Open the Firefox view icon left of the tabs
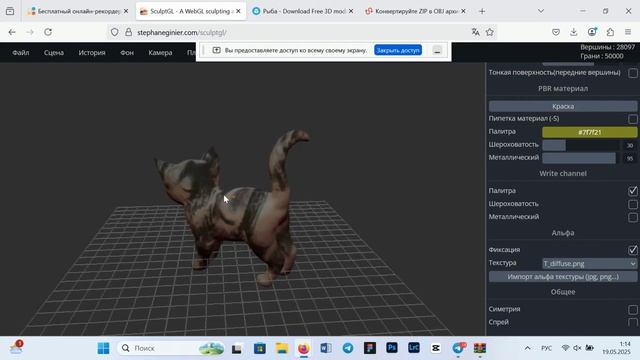The width and height of the screenshot is (640, 360). click(10, 11)
